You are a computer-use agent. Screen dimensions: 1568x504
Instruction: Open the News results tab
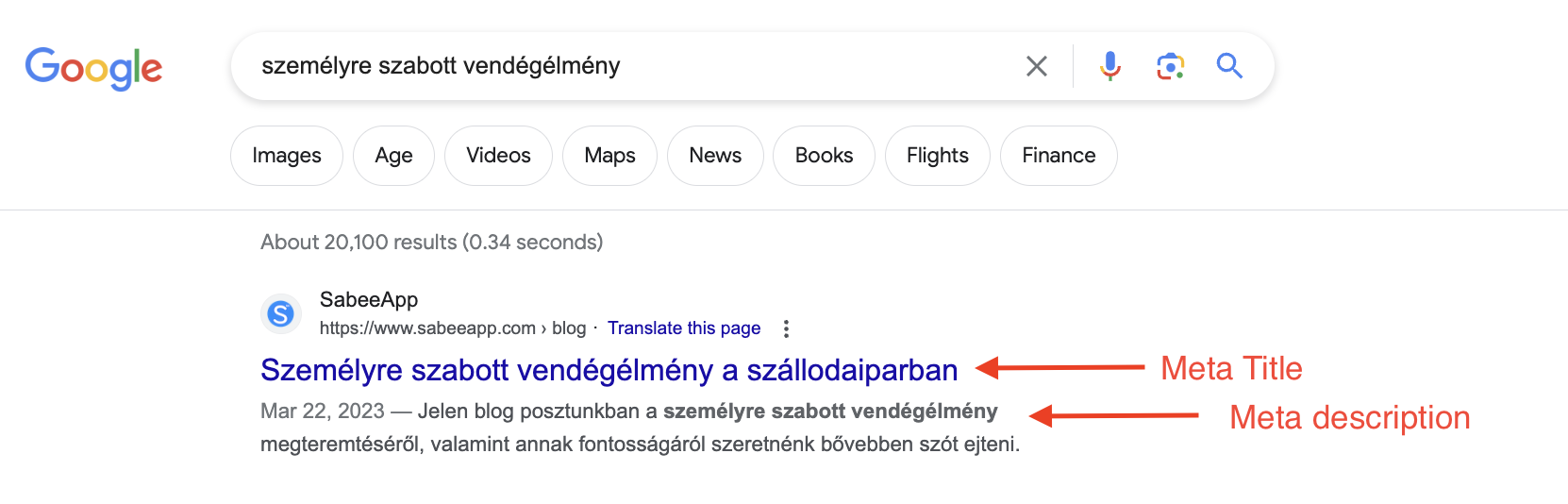click(715, 156)
